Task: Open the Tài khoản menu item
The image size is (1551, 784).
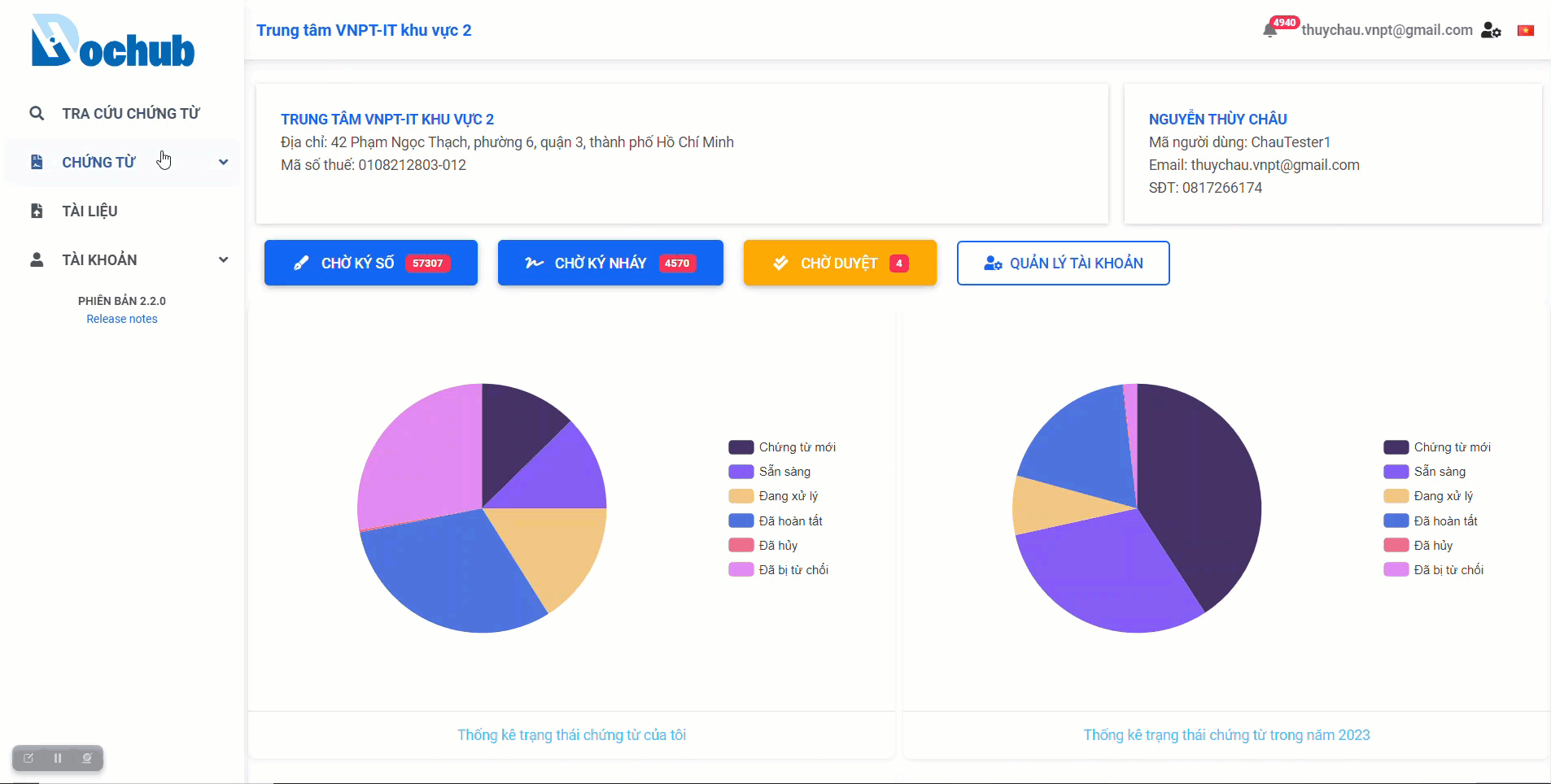Action: [122, 259]
